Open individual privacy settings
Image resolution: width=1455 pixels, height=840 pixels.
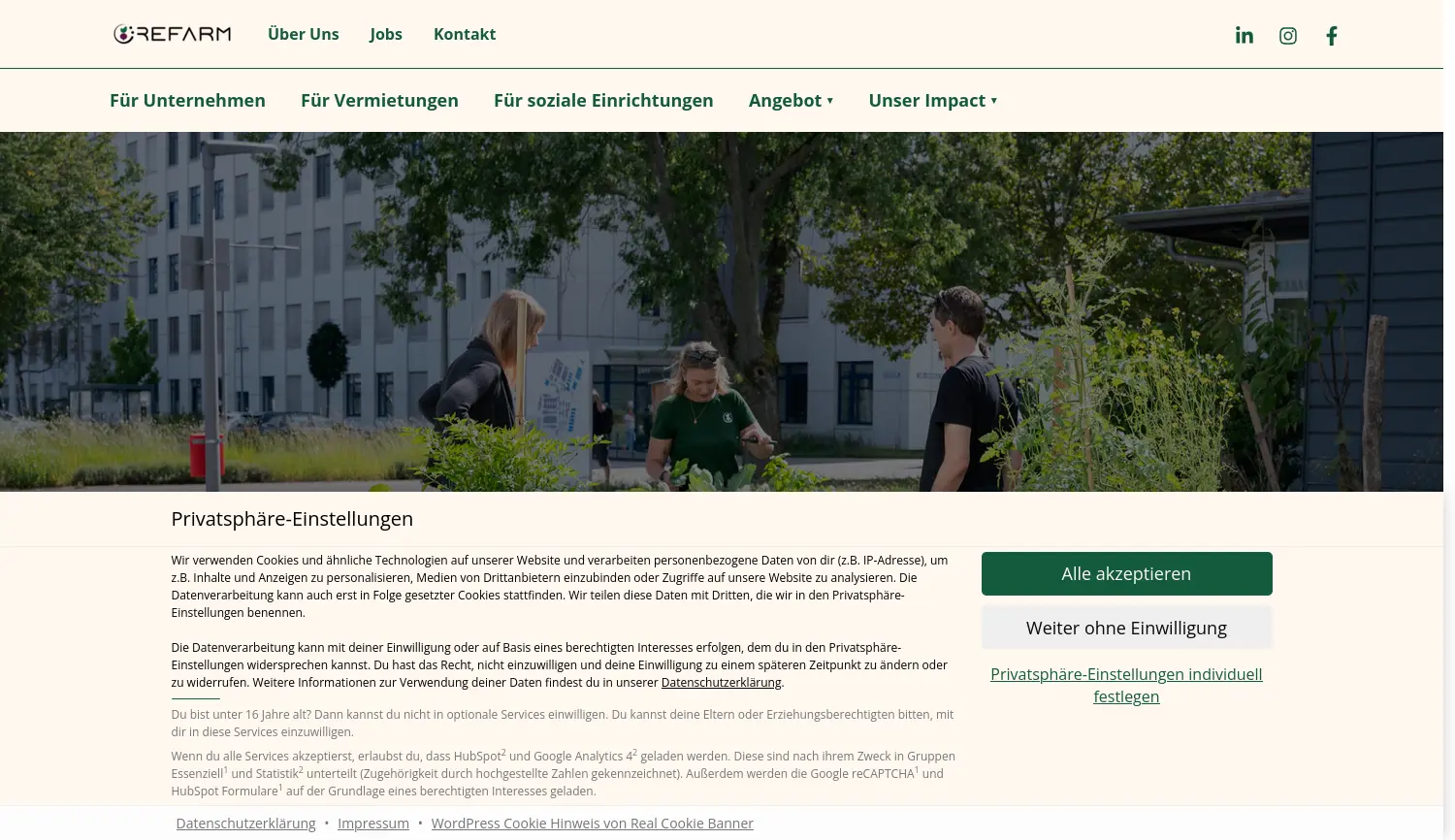click(1125, 685)
